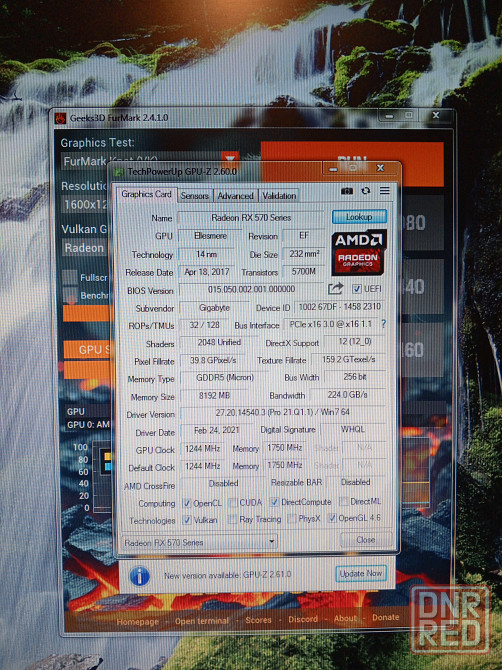Click the Subvendor value Gigabyte
The height and width of the screenshot is (670, 502).
pyautogui.click(x=214, y=308)
